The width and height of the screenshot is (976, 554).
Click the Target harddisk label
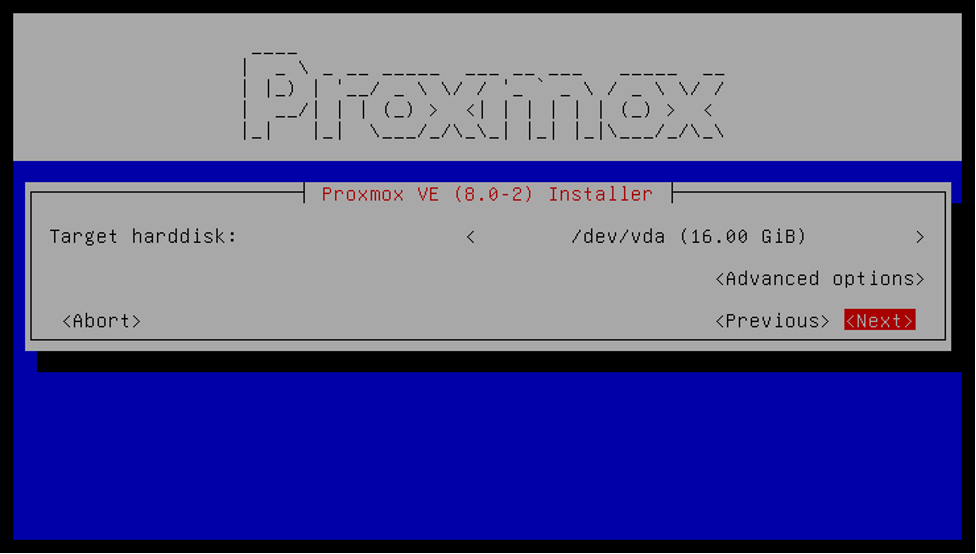[x=143, y=236]
